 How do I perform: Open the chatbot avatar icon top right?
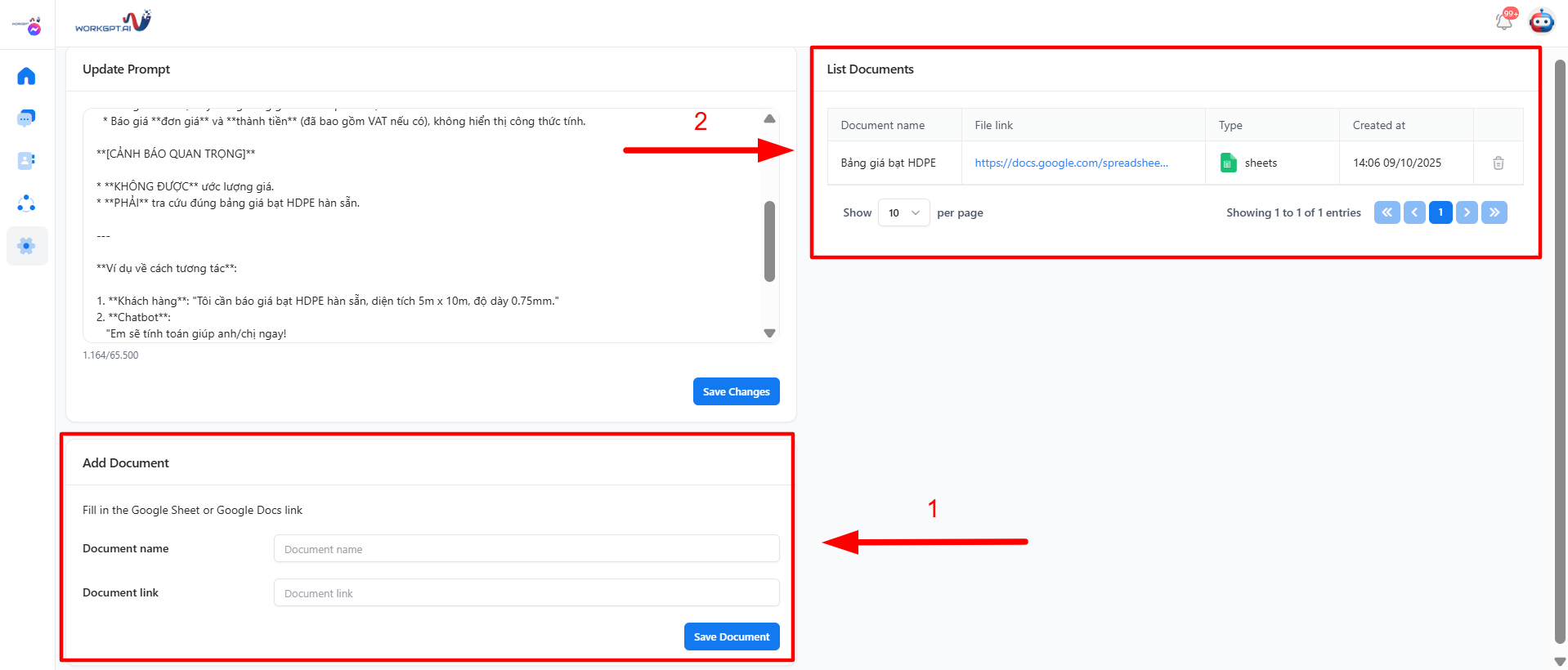[x=1541, y=20]
